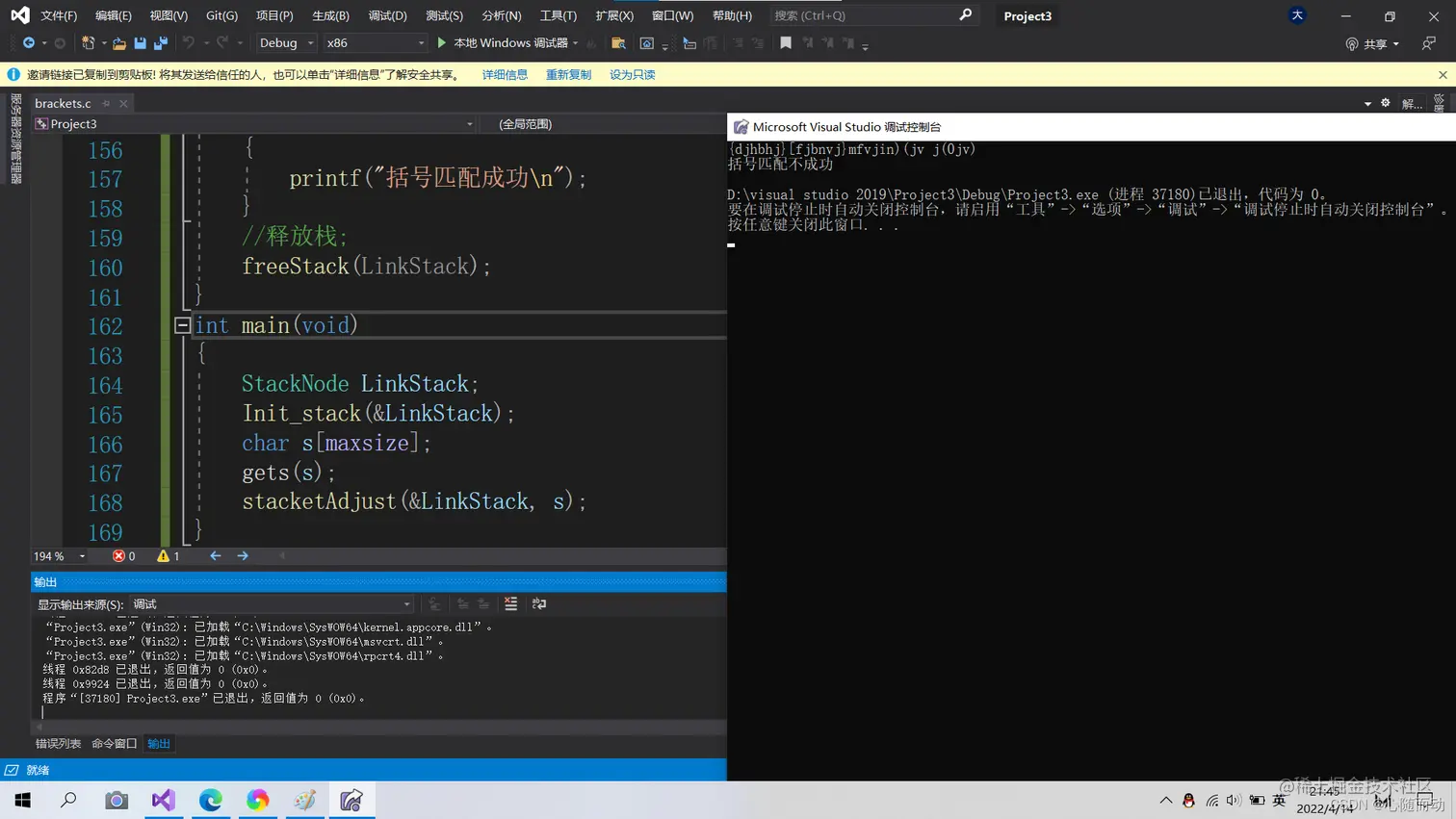Open the 分析(N) menu
Viewport: 1456px width, 819px height.
tap(501, 15)
